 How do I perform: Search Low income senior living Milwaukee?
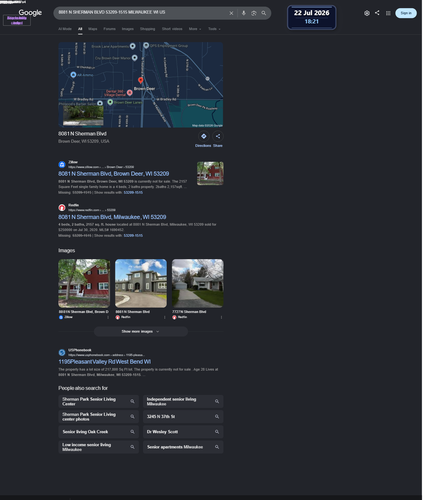(x=98, y=447)
